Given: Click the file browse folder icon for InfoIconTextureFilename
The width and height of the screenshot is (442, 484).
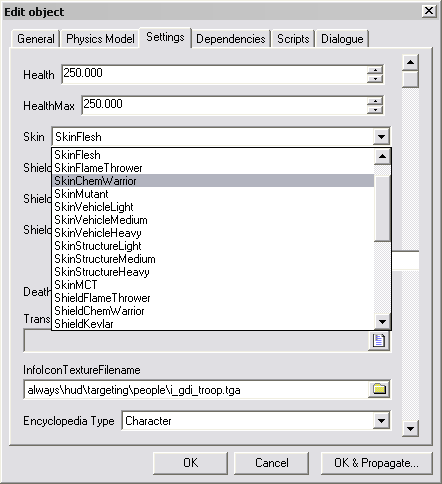Looking at the screenshot, I should 379,389.
